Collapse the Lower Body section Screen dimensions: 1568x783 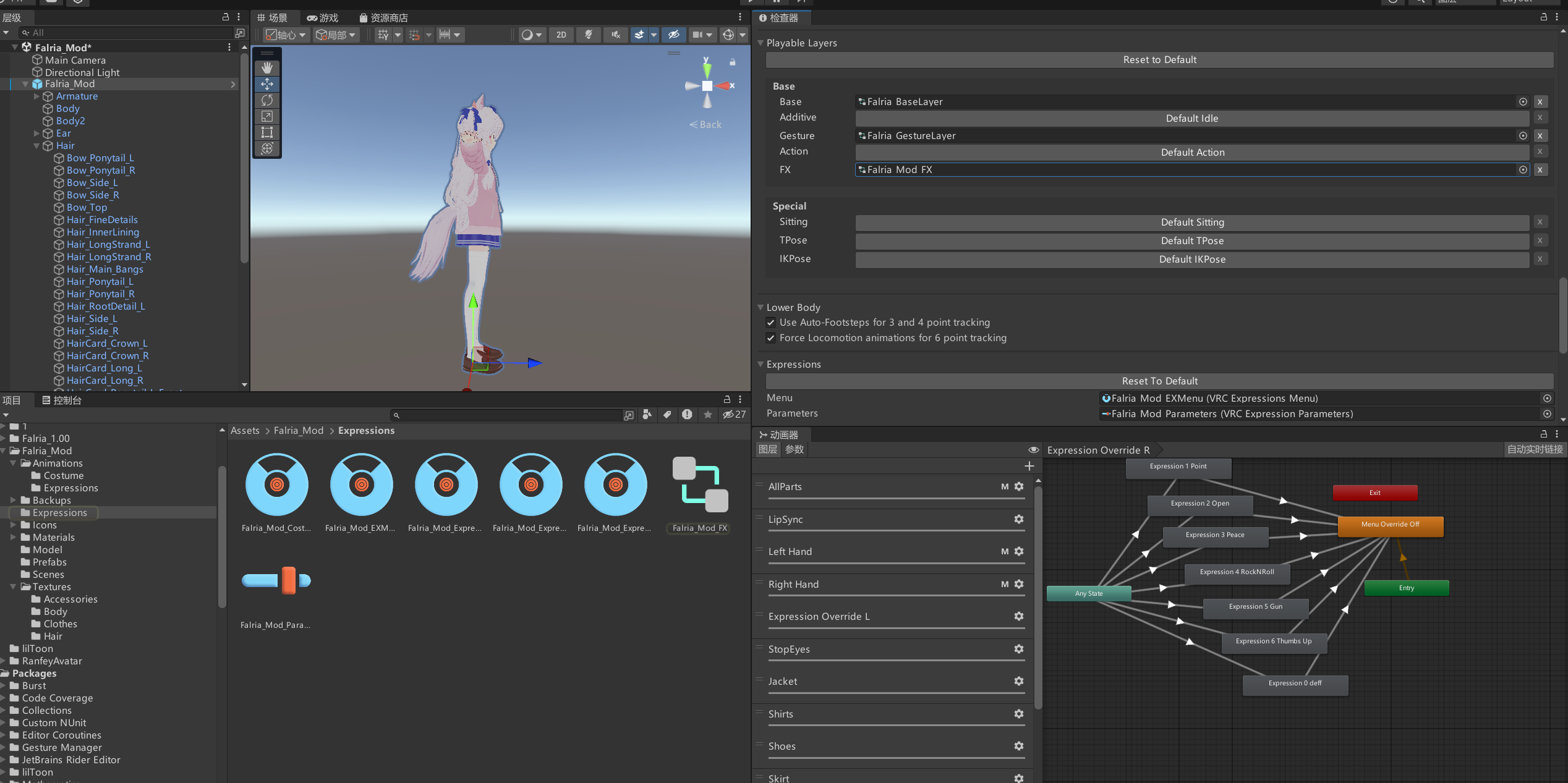click(x=761, y=307)
